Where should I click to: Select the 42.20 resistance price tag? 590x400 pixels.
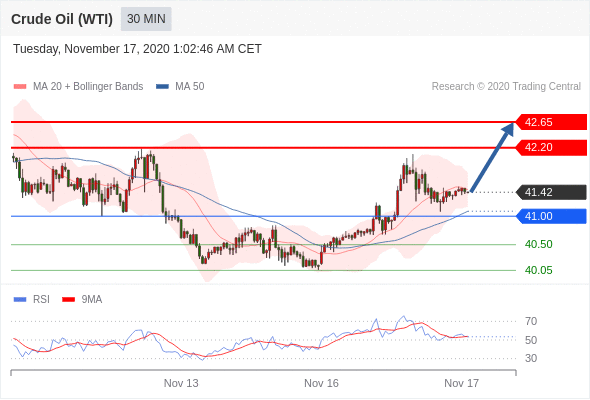click(x=550, y=147)
